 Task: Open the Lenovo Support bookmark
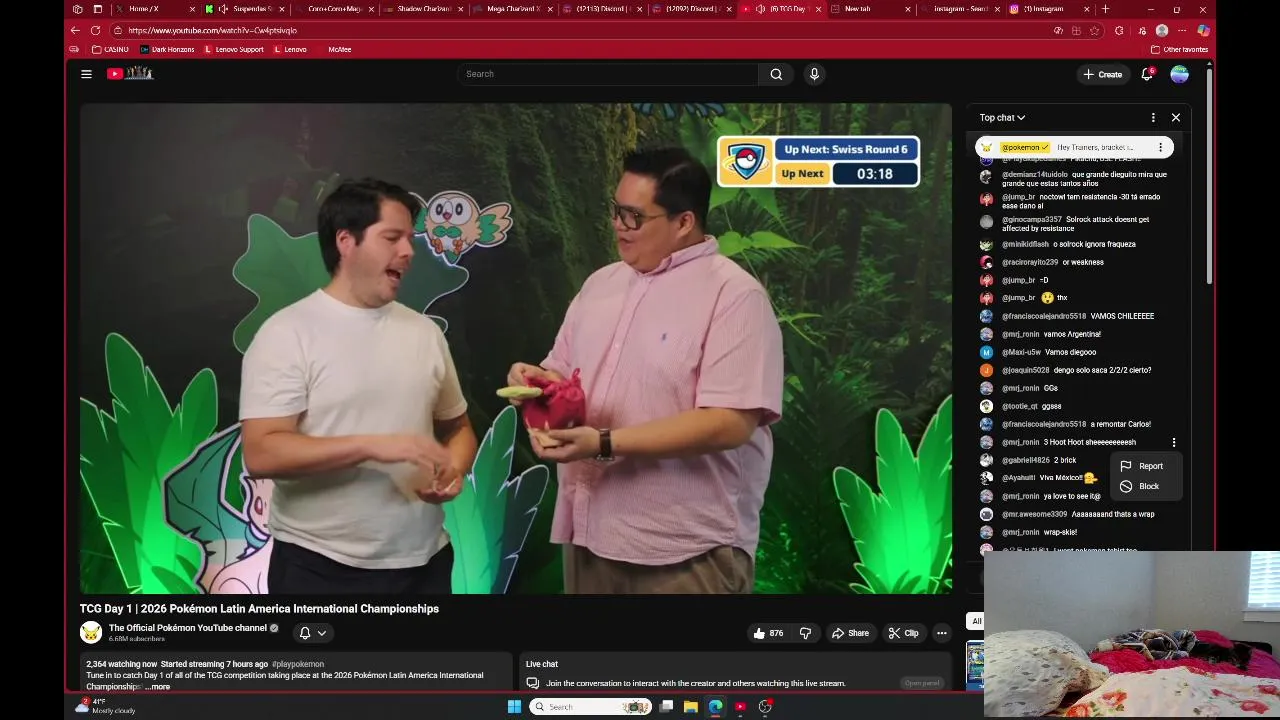(x=235, y=49)
